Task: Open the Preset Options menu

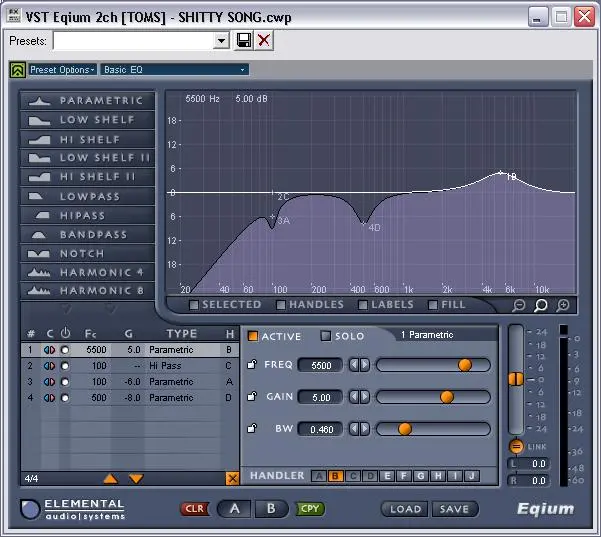Action: [62, 70]
